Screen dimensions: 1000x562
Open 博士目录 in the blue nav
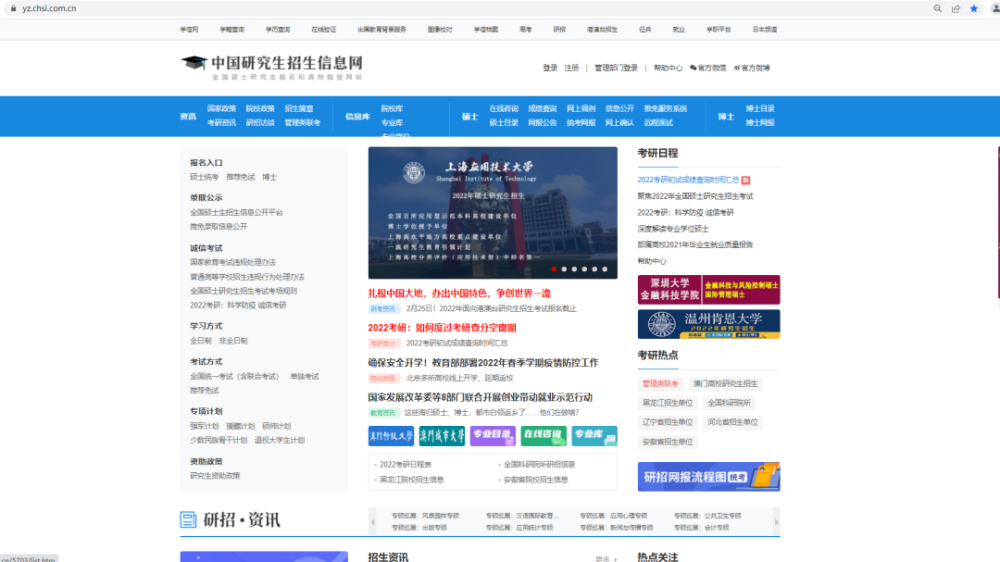coord(760,108)
